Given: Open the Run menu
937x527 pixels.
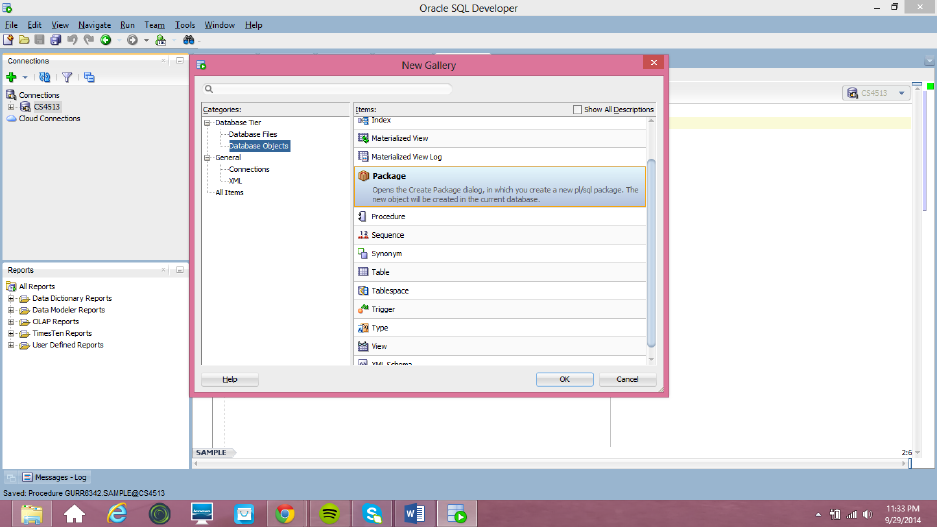Looking at the screenshot, I should (127, 25).
